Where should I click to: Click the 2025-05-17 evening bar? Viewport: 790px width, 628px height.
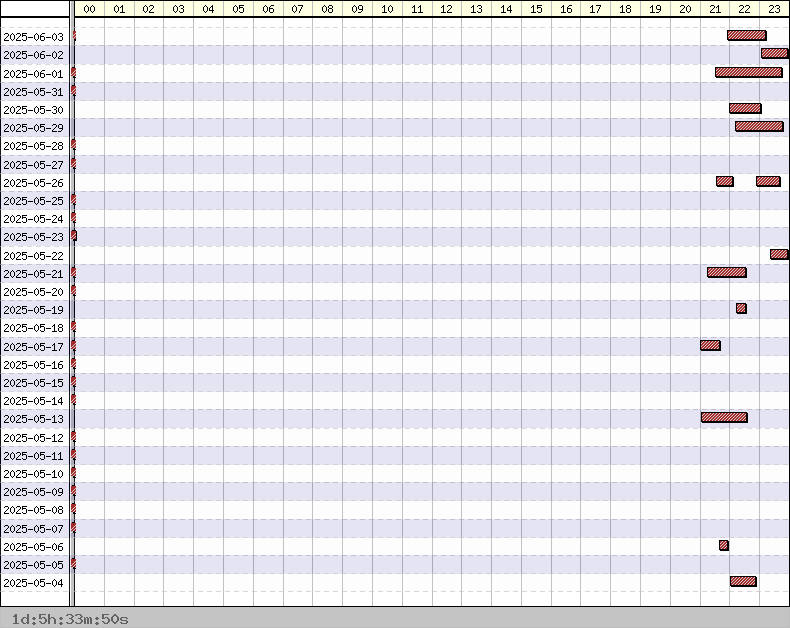pos(710,346)
